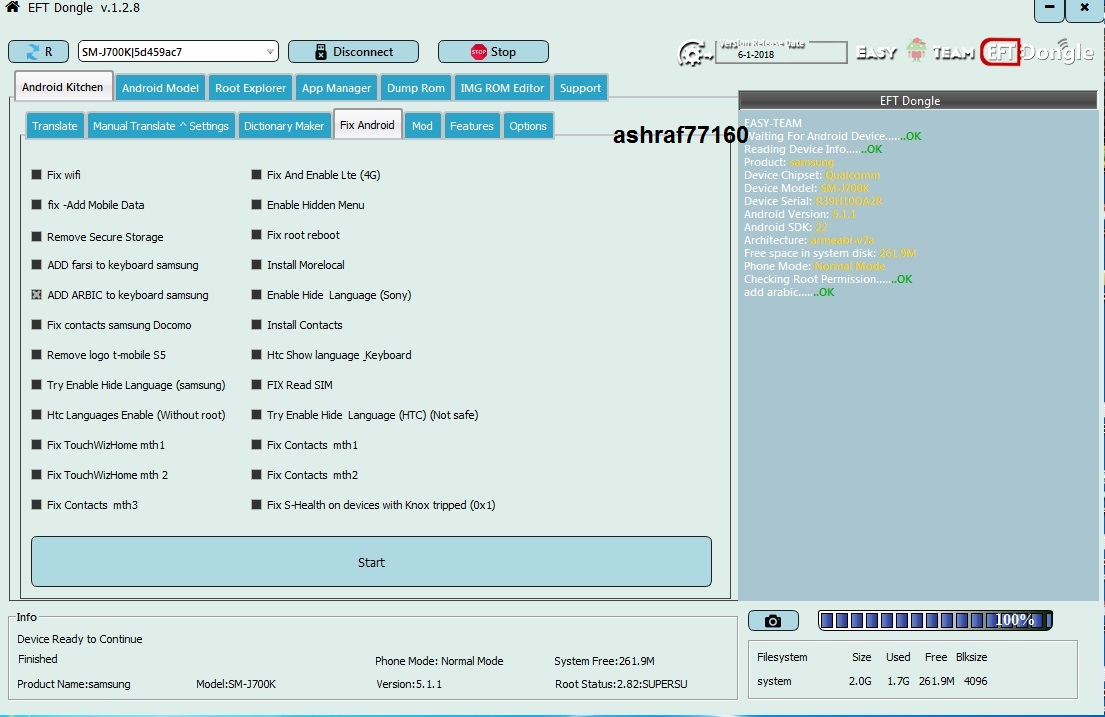Click 'Checking Root Permission' log line
The image size is (1105, 717).
click(x=827, y=279)
